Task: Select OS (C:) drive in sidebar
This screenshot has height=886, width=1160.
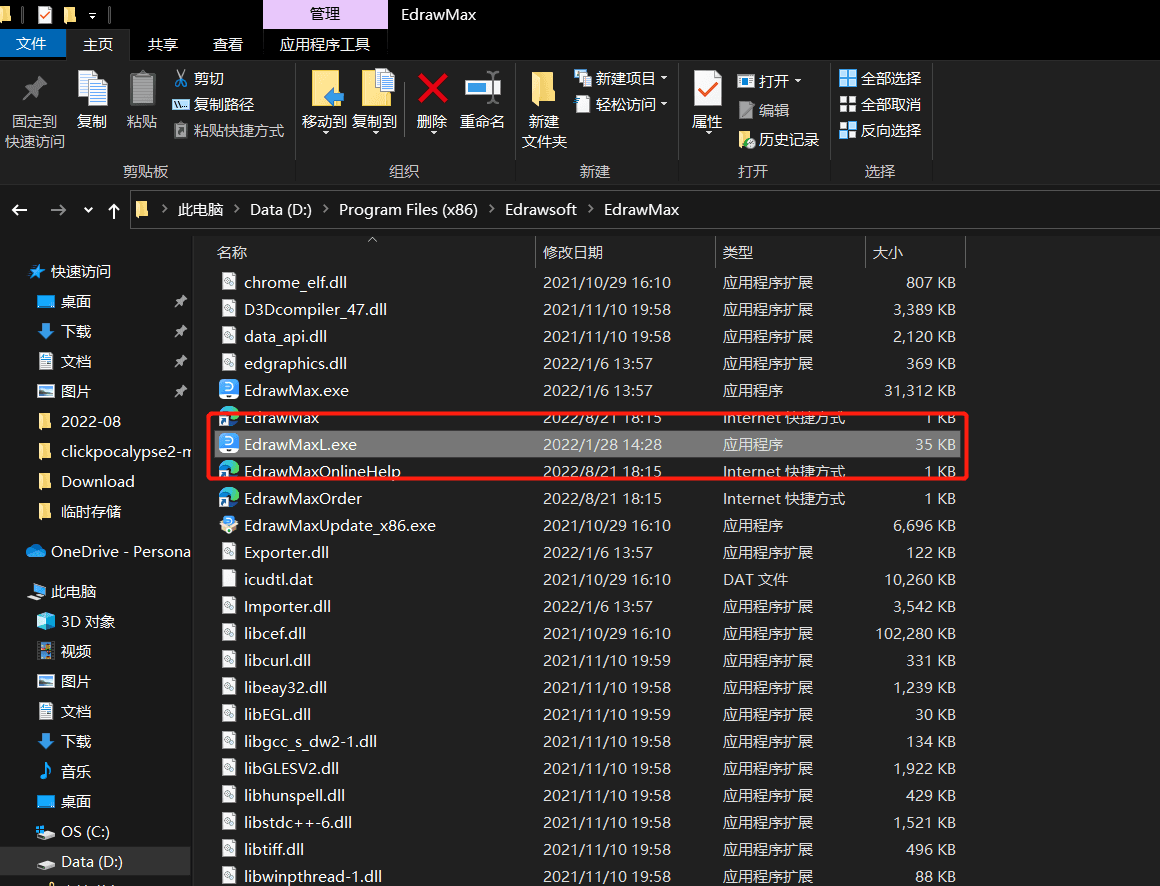Action: tap(85, 831)
